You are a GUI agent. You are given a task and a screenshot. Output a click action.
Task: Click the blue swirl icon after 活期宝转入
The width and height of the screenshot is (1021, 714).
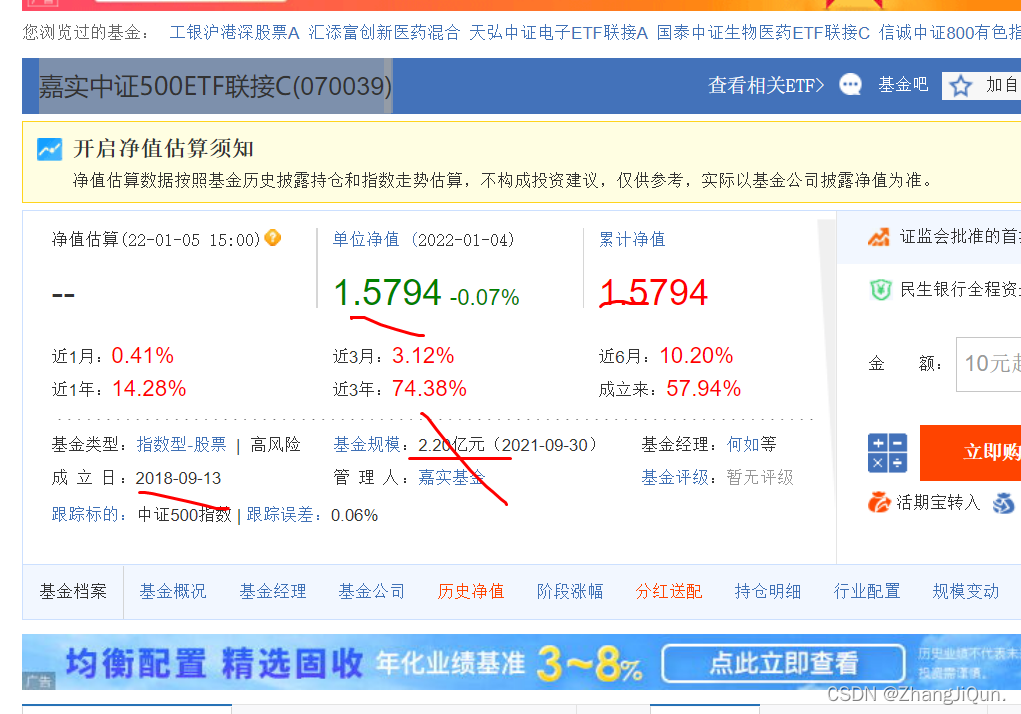click(x=1003, y=502)
